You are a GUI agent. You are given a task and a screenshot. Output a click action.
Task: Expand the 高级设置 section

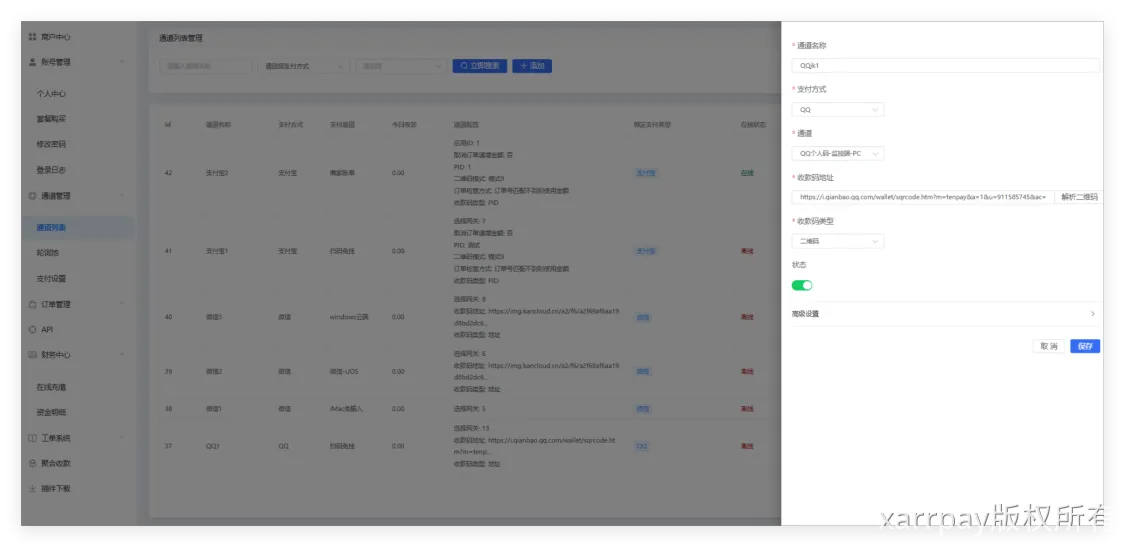(945, 314)
